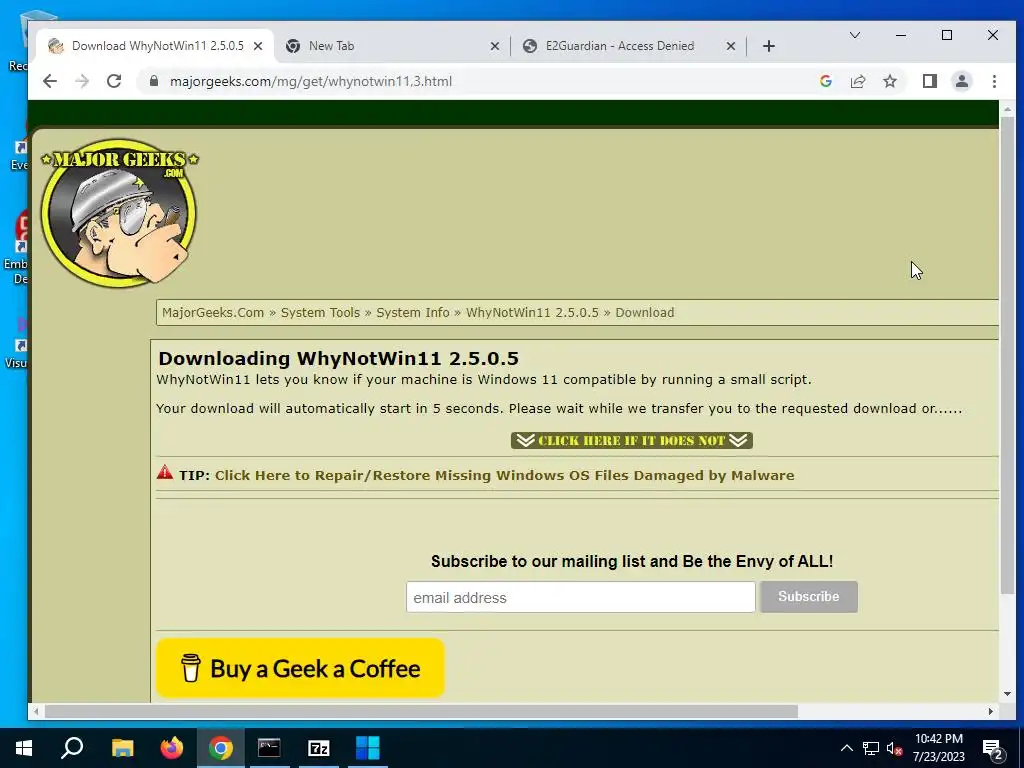Click 'Click Here If It Does Not' download button
The height and width of the screenshot is (768, 1024).
coord(632,440)
